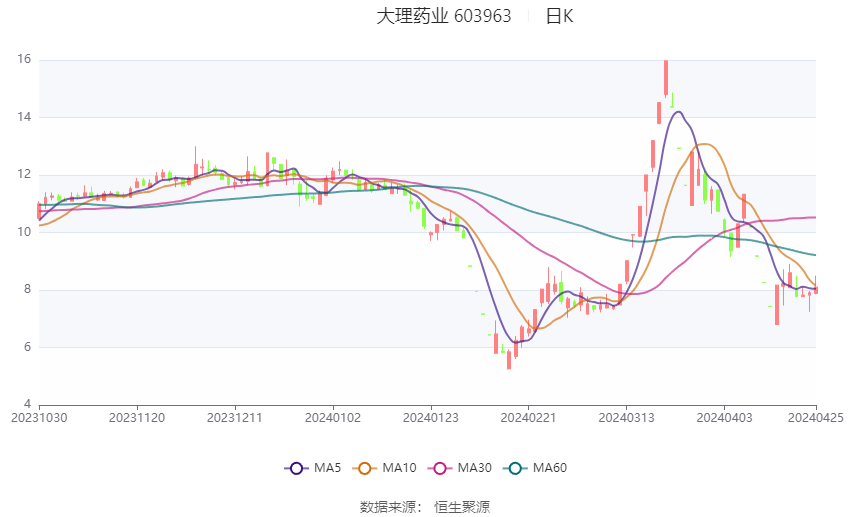Viewport: 850px width, 517px height.
Task: Click the 日K label in the title
Action: [559, 16]
